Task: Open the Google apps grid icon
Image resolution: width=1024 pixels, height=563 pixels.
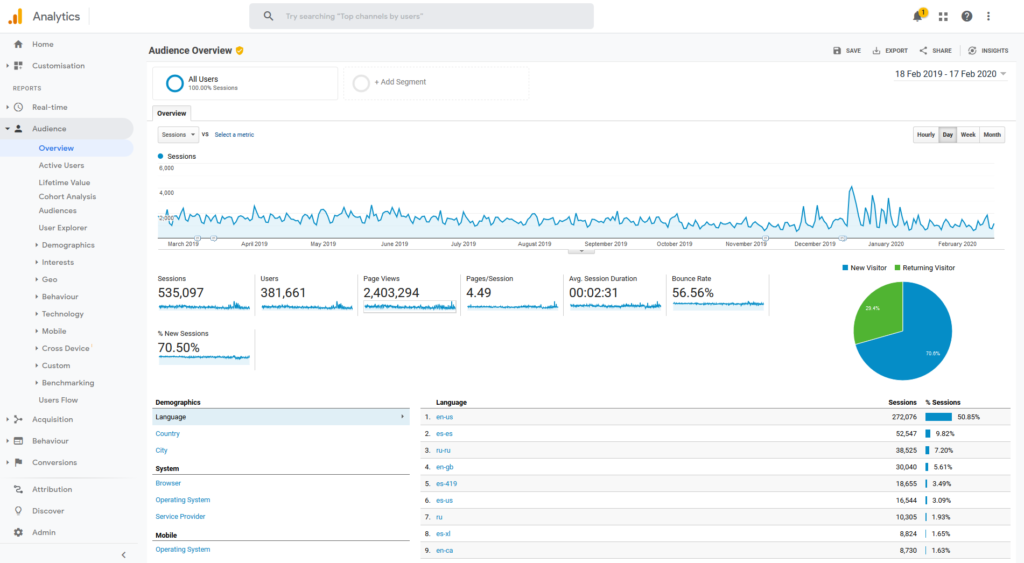Action: [x=943, y=16]
